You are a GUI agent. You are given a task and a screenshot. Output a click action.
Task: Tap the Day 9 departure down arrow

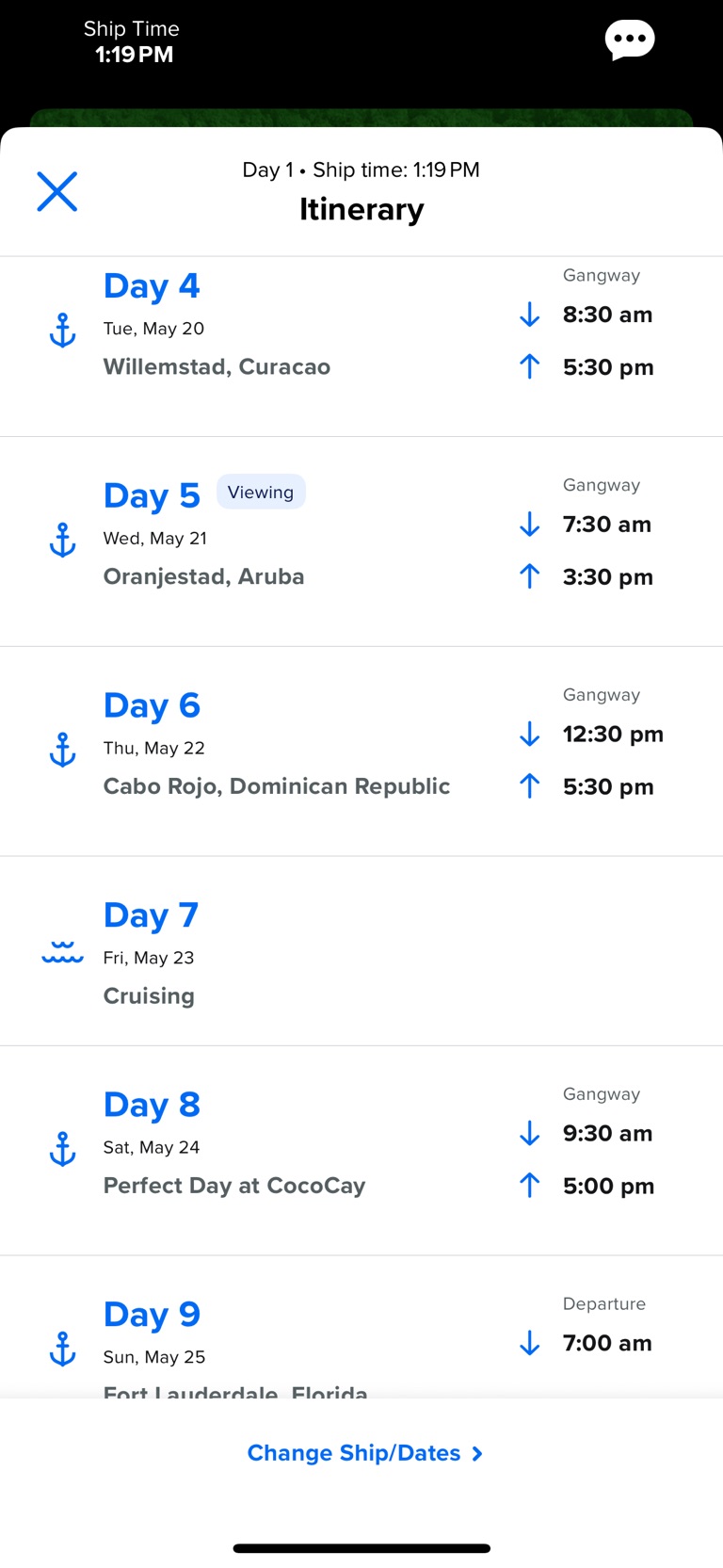530,1343
